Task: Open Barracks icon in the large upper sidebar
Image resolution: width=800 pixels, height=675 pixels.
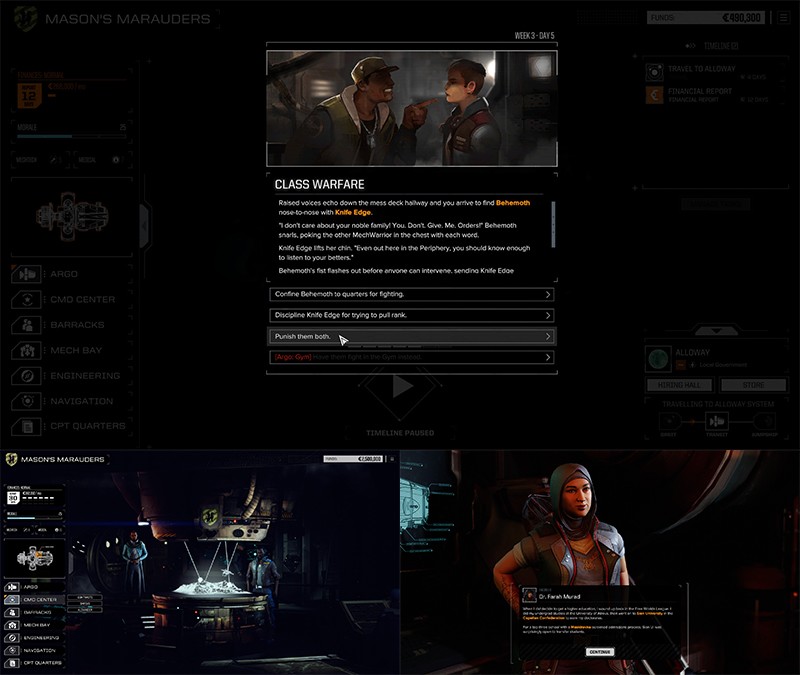Action: [x=27, y=325]
